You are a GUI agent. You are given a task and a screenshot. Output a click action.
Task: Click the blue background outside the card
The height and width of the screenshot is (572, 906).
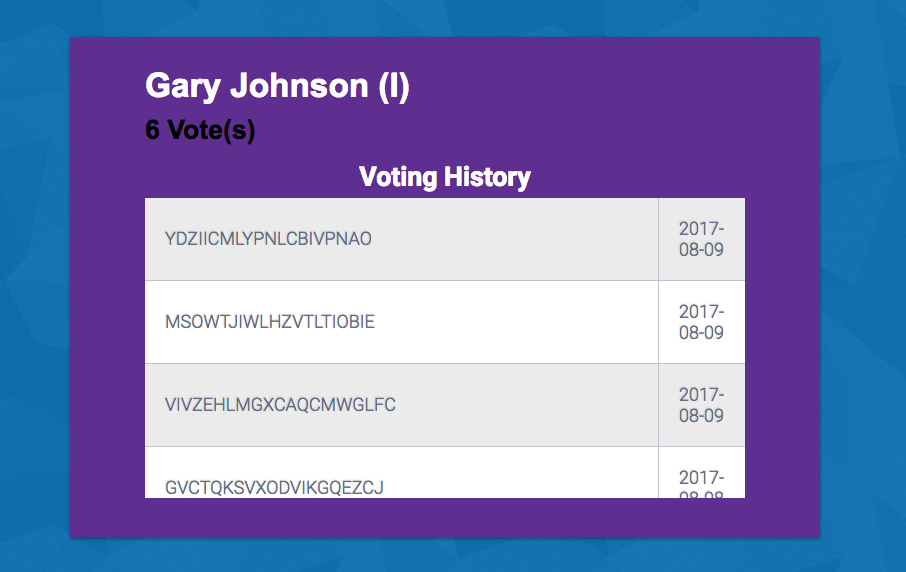pyautogui.click(x=863, y=289)
